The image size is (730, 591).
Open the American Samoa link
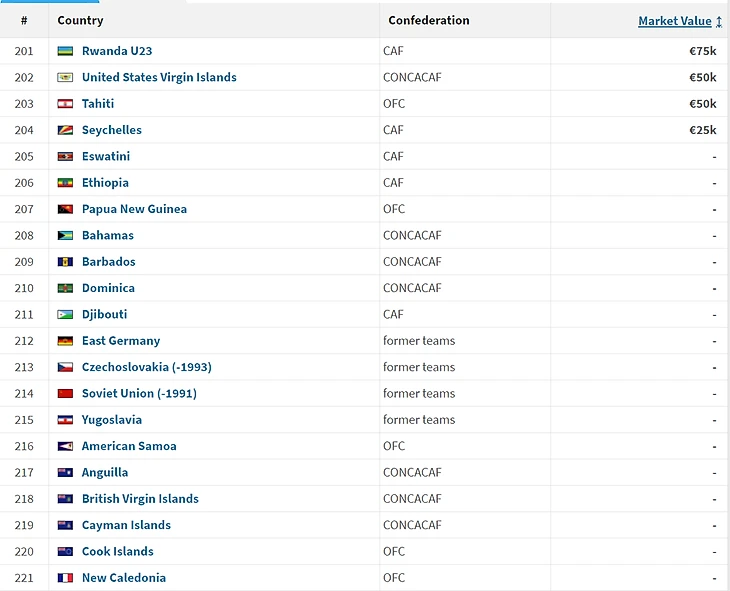point(129,446)
